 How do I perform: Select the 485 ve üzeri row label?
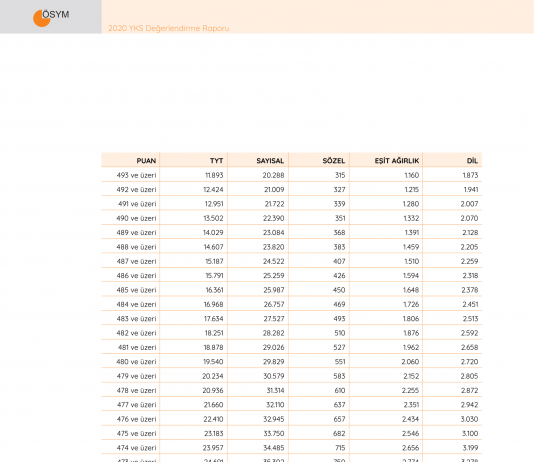pyautogui.click(x=136, y=290)
